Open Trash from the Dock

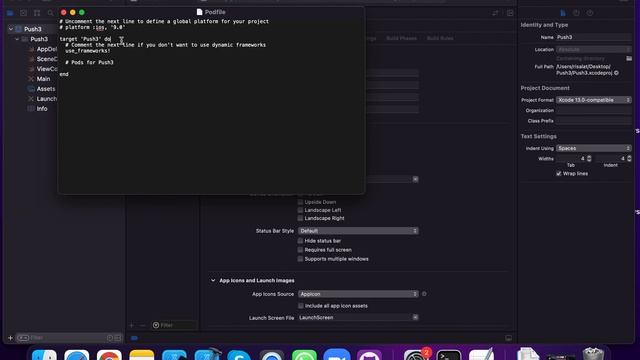pos(593,354)
